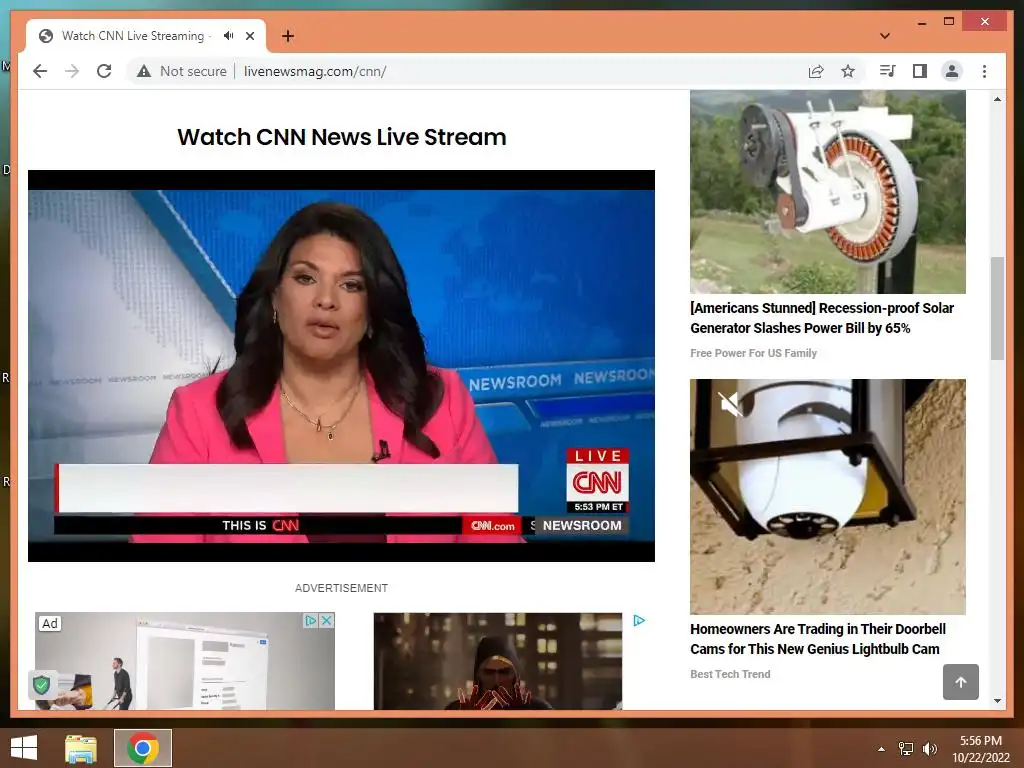Click the scroll-to-top arrow button
Viewport: 1024px width, 768px height.
[x=961, y=682]
